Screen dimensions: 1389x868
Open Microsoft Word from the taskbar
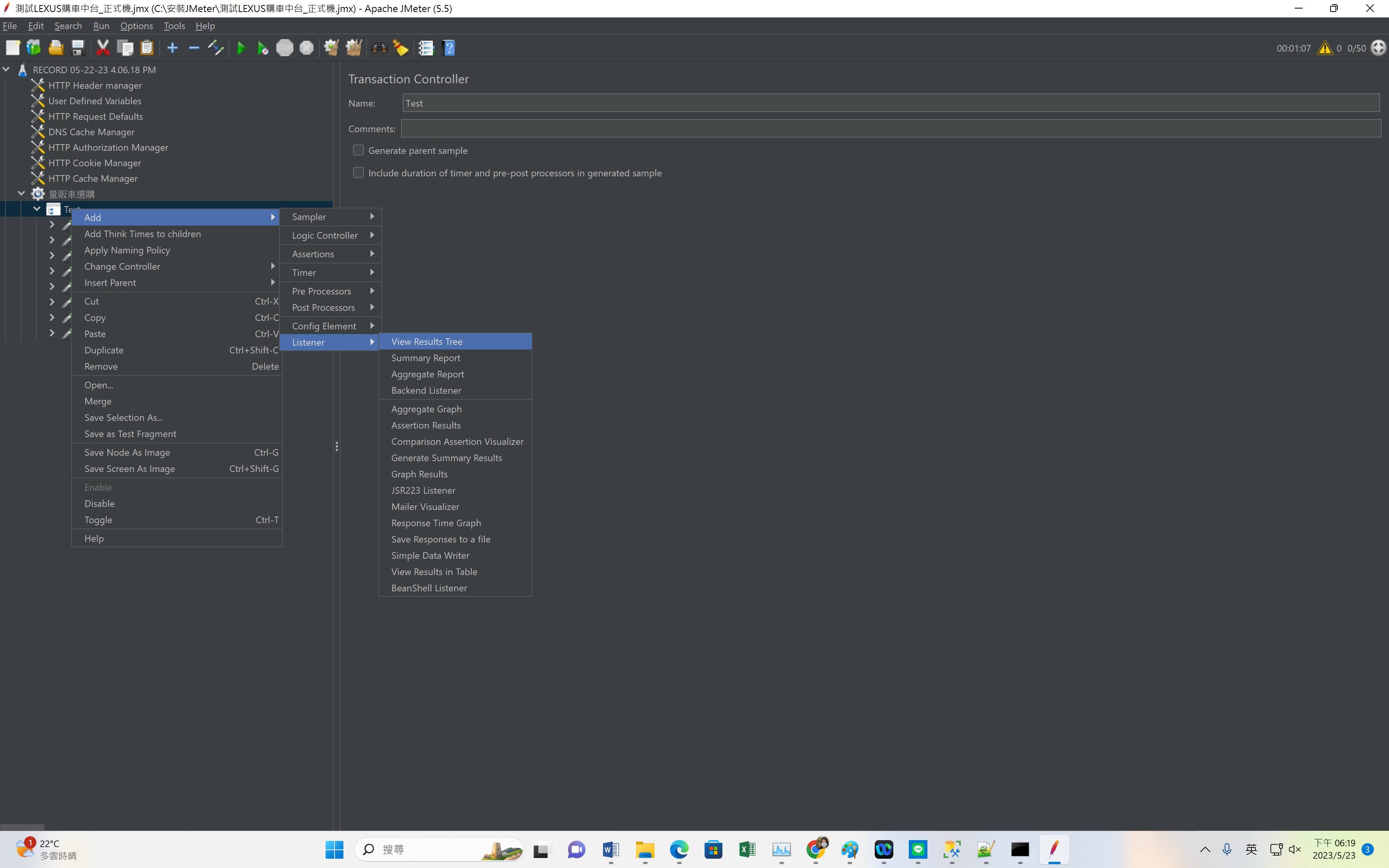611,850
